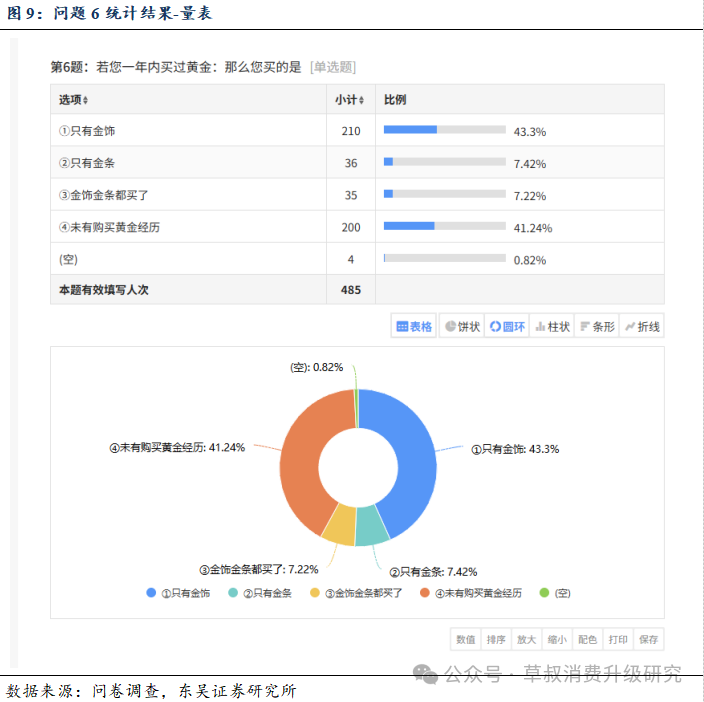
Task: Sort by the 选项 column arrow
Action: (x=85, y=100)
